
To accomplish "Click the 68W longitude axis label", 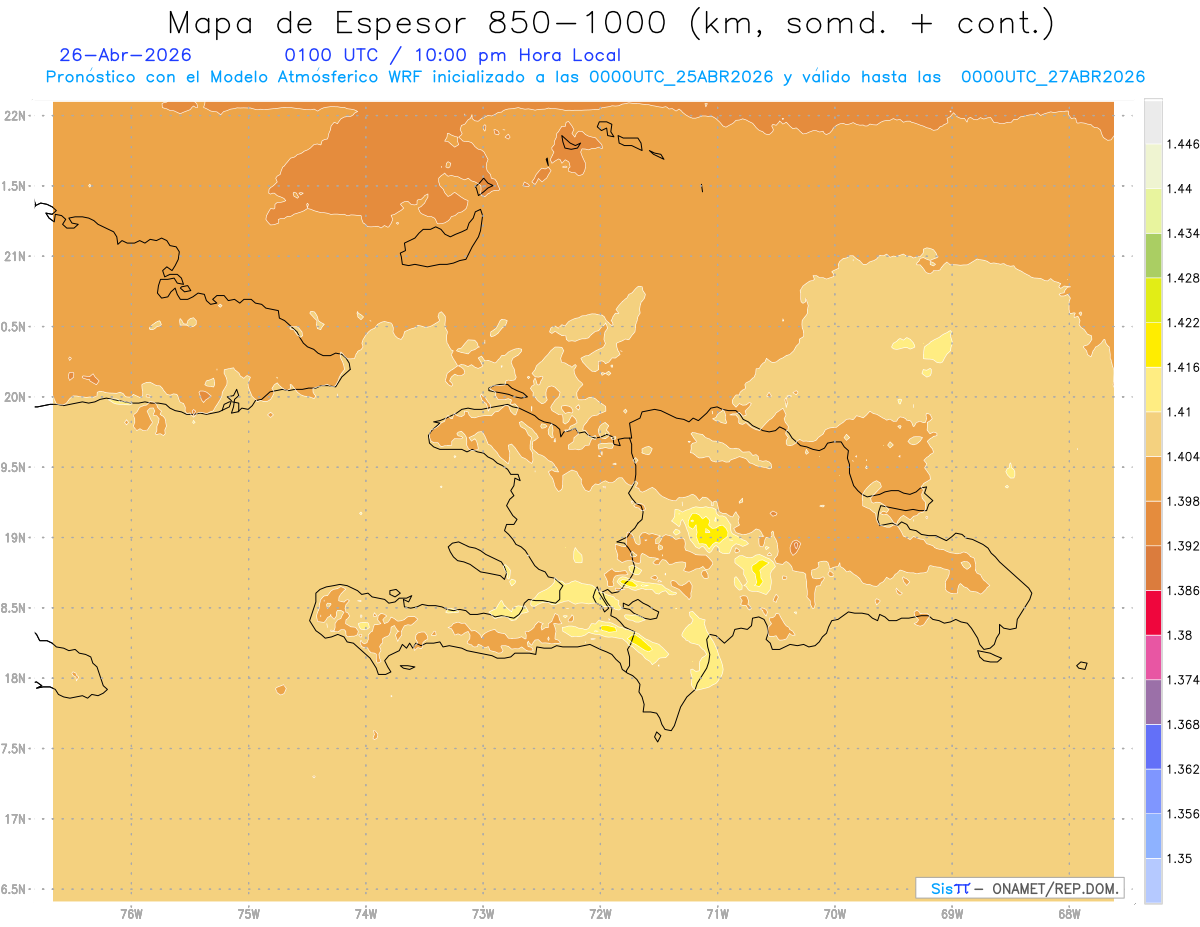I will click(x=1069, y=913).
